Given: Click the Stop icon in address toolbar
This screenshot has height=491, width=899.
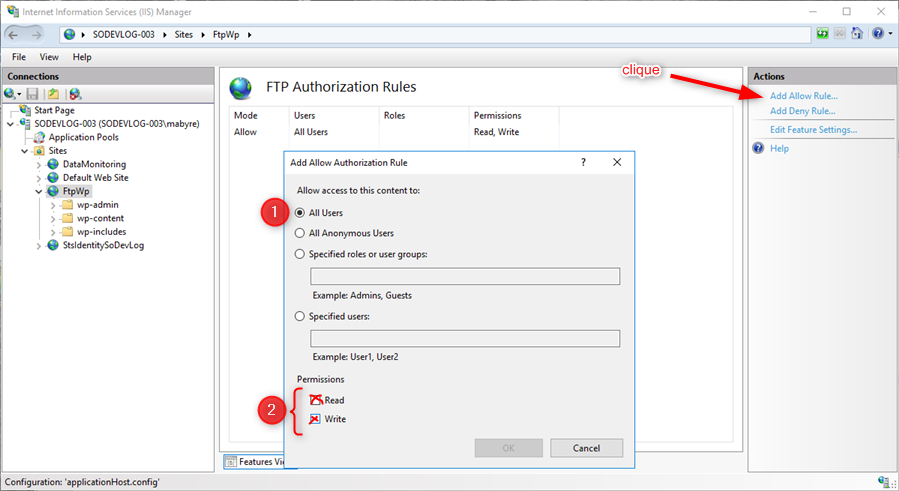Looking at the screenshot, I should point(839,34).
